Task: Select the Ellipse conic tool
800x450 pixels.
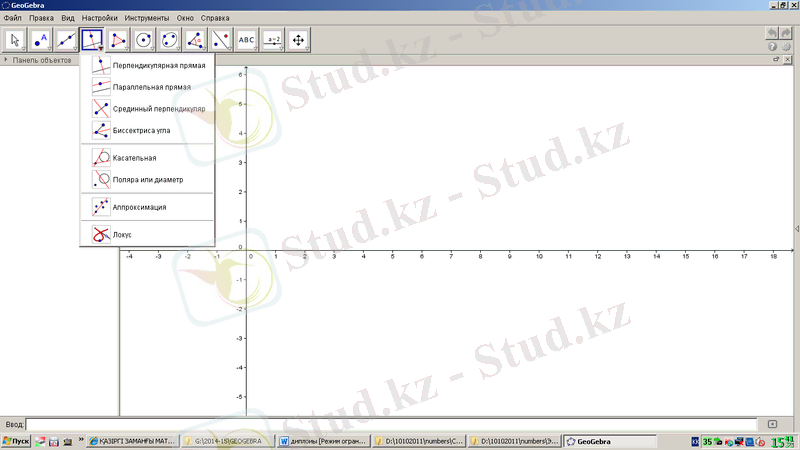Action: [x=169, y=40]
